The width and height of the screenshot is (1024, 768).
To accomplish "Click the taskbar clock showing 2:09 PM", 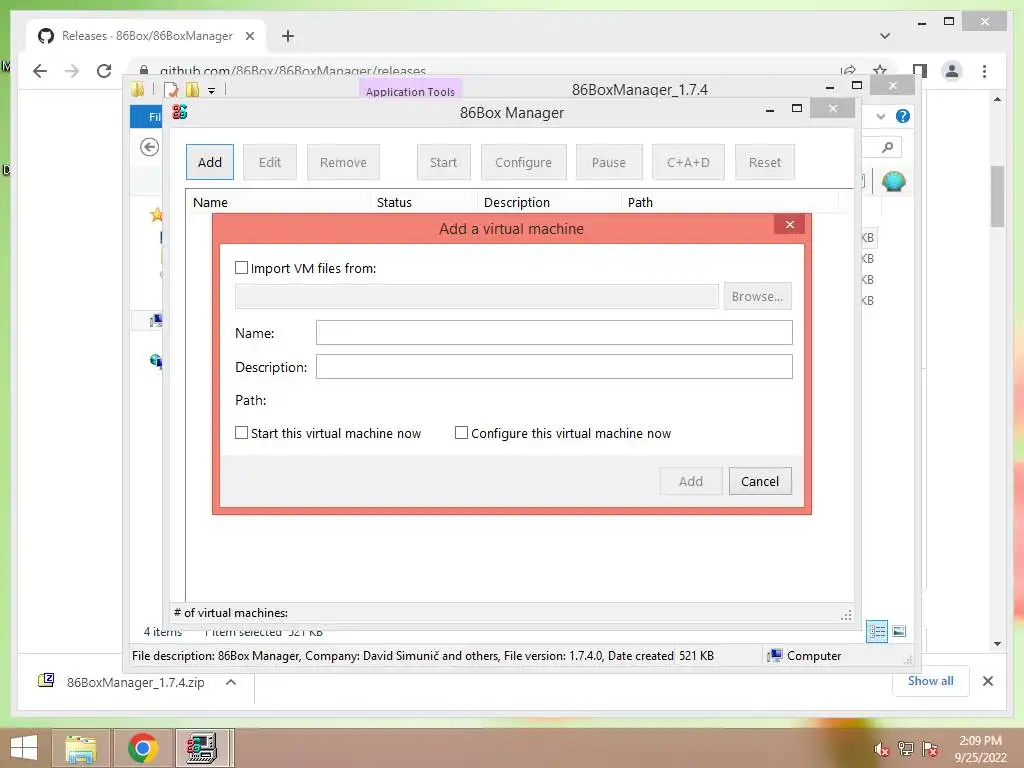I will [x=980, y=748].
